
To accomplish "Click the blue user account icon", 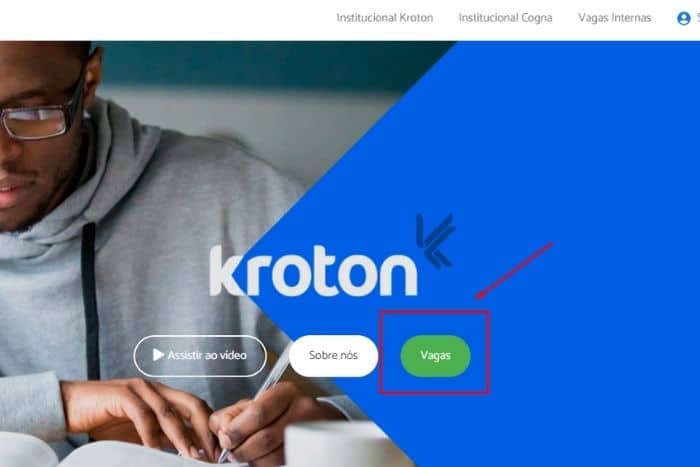I will [x=683, y=18].
